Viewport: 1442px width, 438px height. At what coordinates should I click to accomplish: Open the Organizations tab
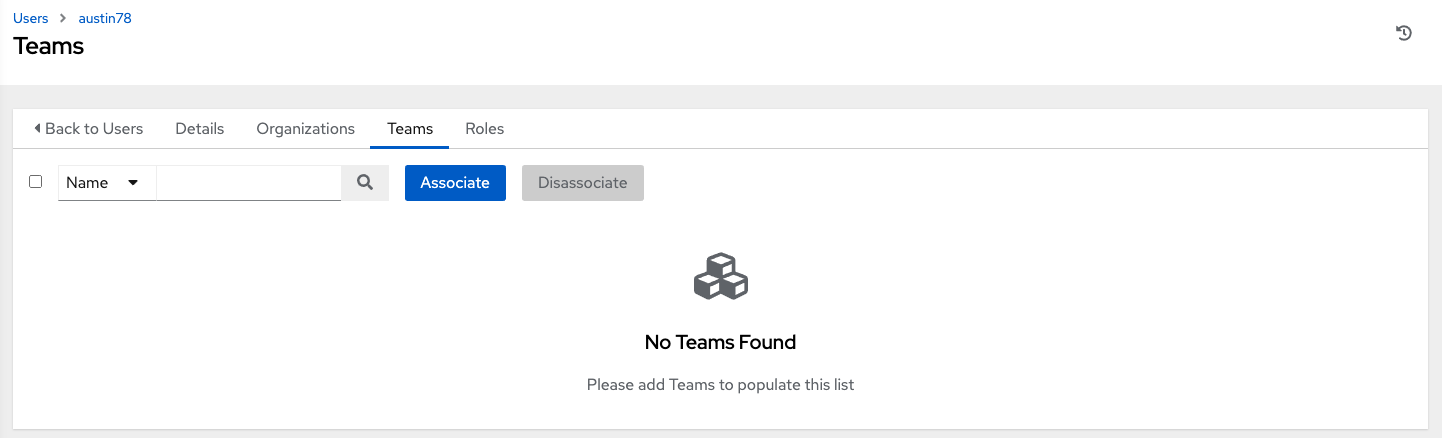pyautogui.click(x=306, y=128)
